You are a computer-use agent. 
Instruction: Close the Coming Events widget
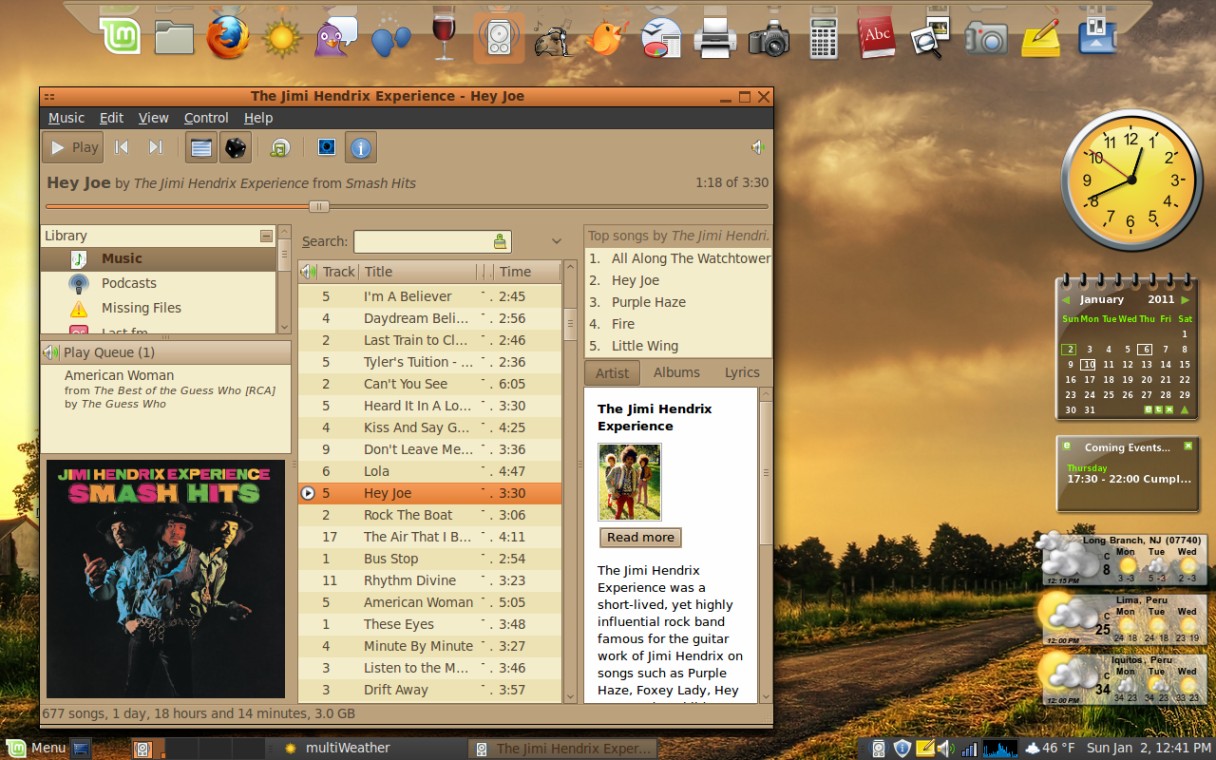pyautogui.click(x=1188, y=446)
